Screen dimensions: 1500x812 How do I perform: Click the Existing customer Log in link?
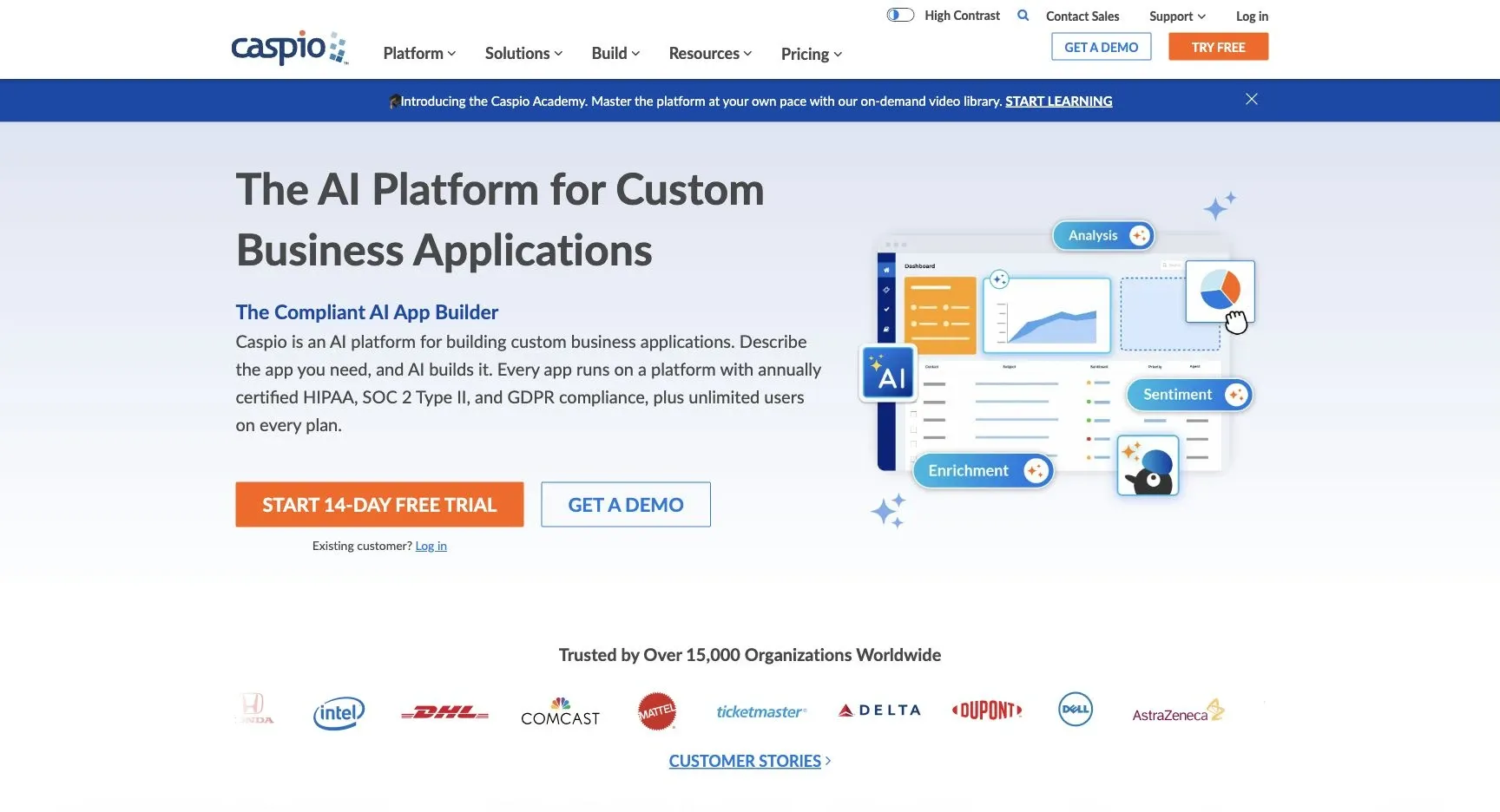[431, 547]
